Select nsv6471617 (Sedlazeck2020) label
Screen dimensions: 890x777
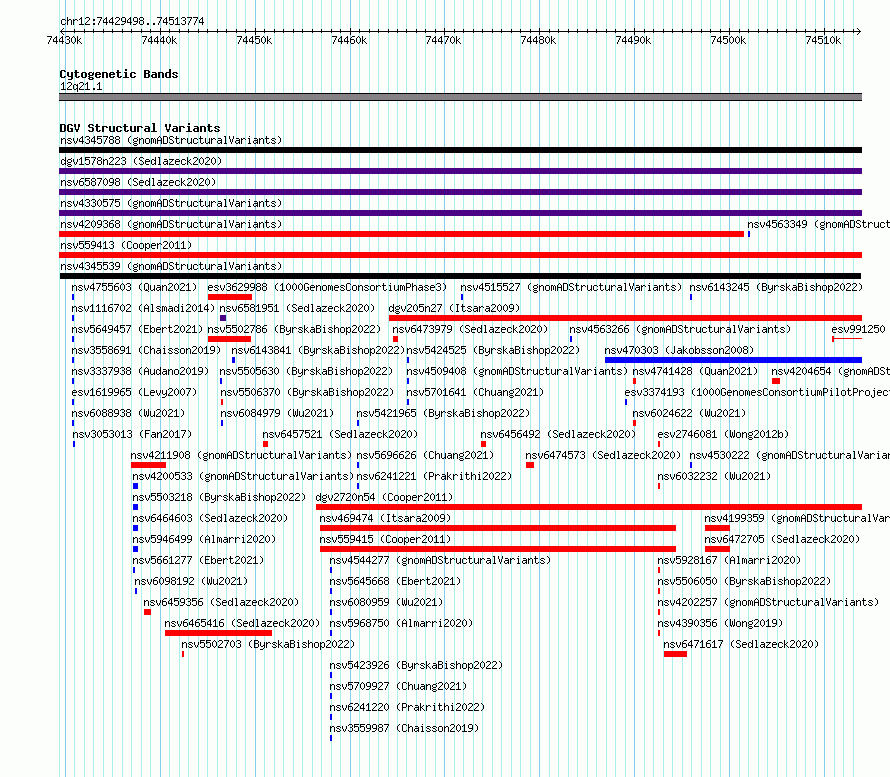741,644
